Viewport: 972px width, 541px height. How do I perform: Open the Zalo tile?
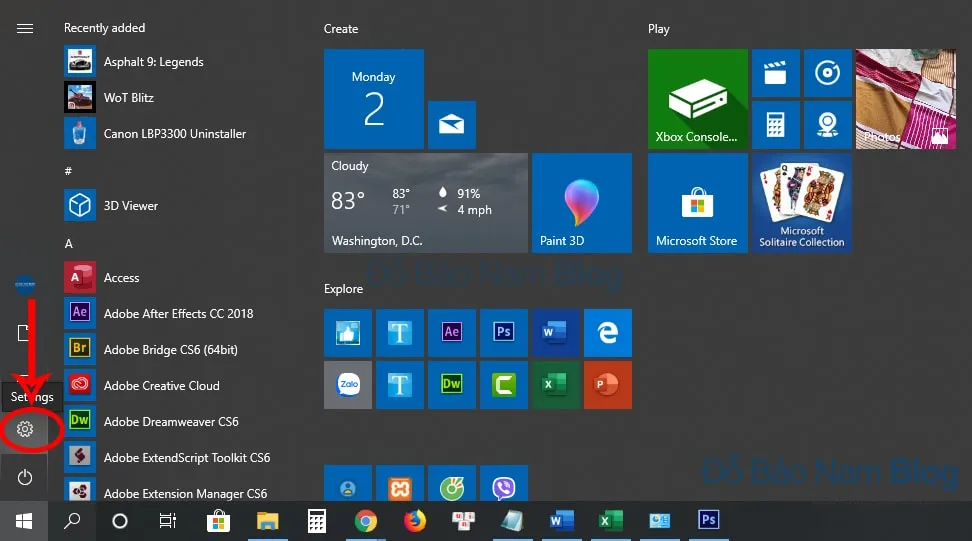click(x=348, y=385)
